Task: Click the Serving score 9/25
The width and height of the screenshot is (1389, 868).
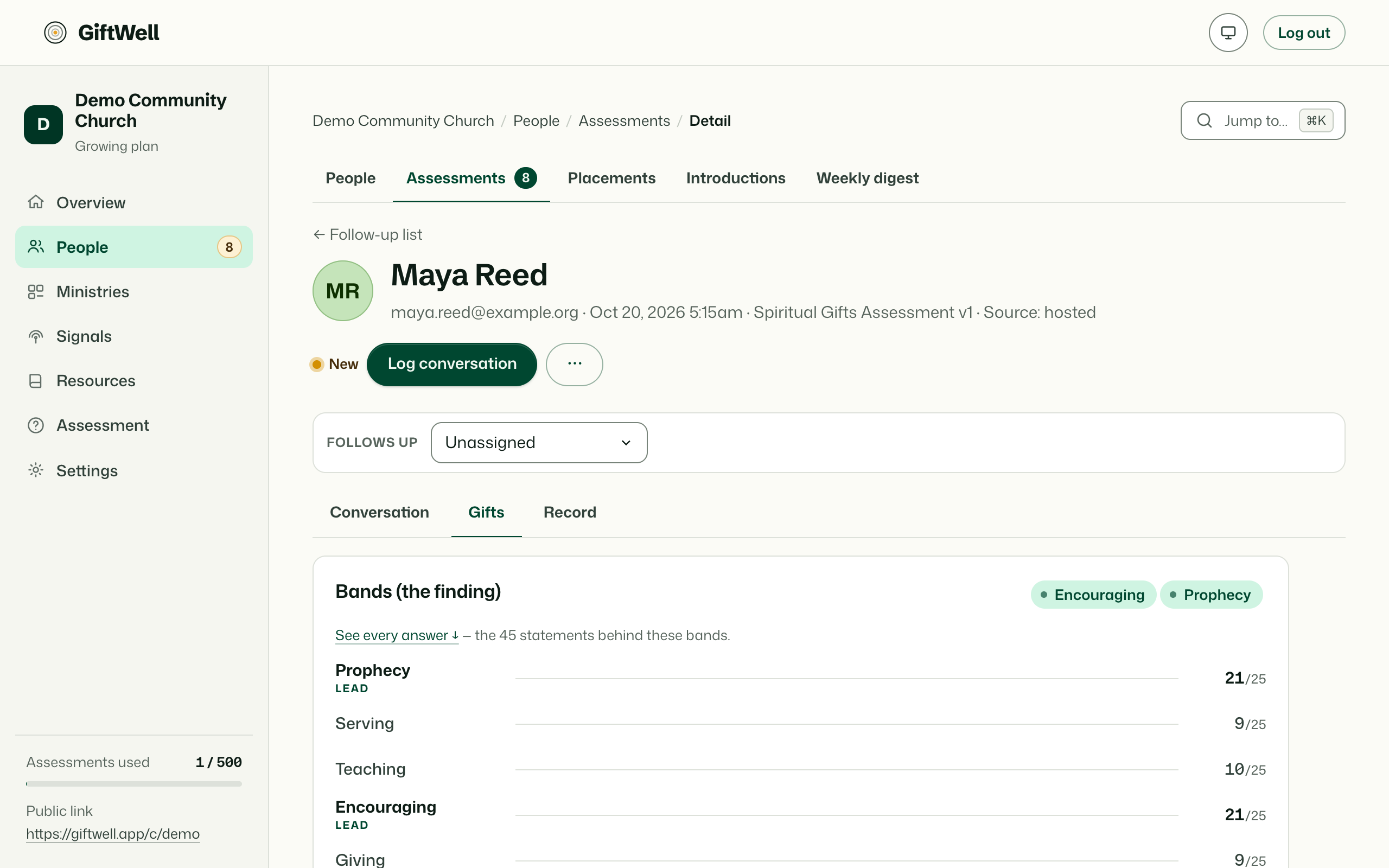Action: coord(1250,724)
